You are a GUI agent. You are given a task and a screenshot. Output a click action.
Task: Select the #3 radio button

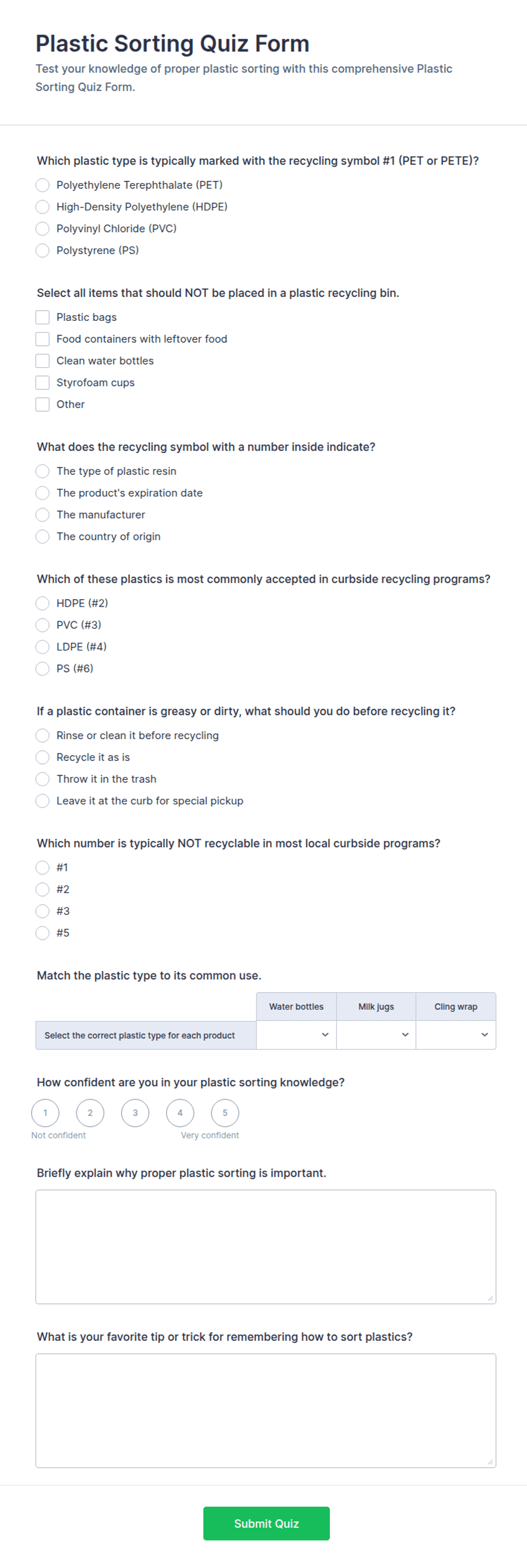(x=42, y=911)
